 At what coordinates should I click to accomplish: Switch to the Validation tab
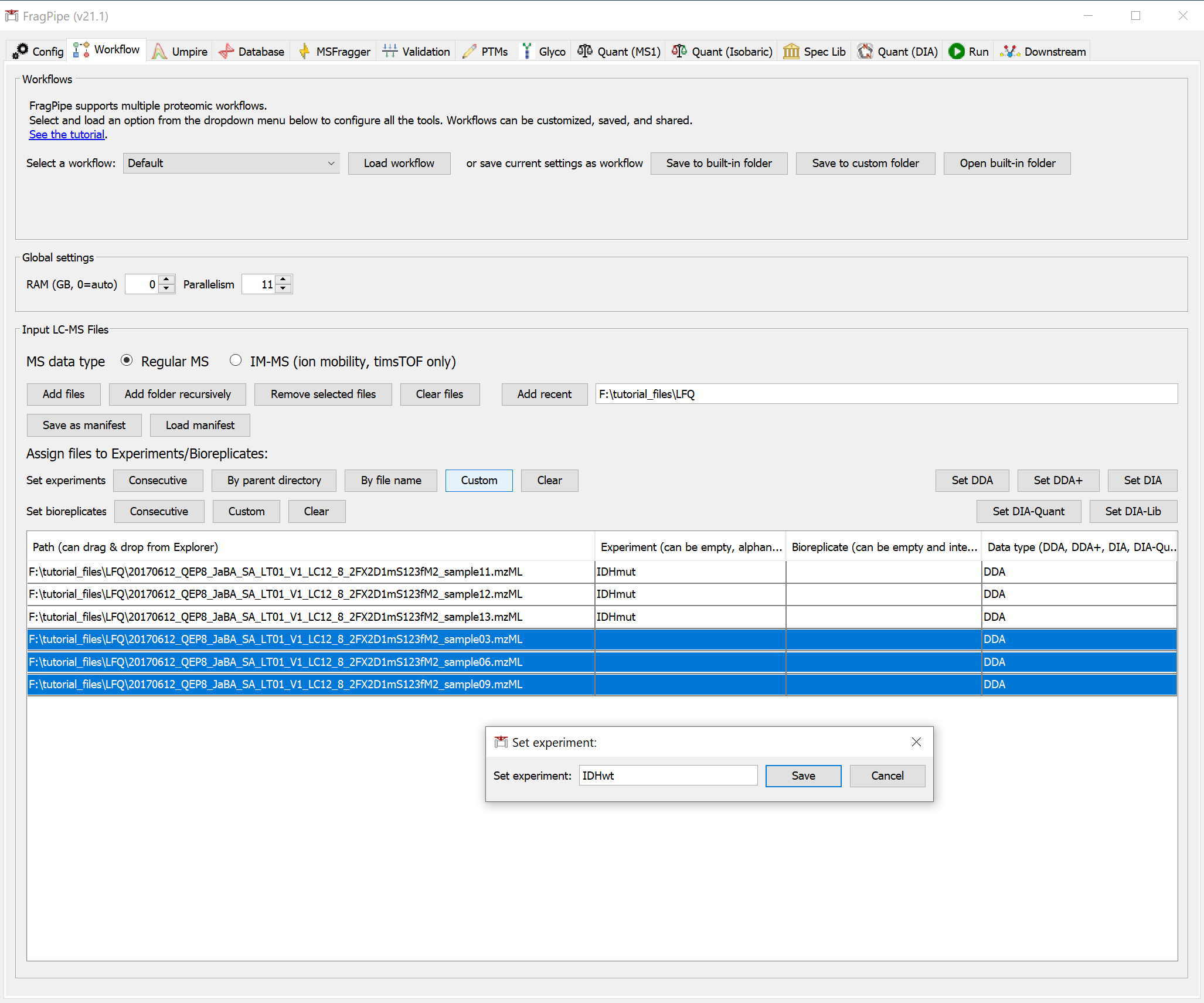pyautogui.click(x=417, y=51)
